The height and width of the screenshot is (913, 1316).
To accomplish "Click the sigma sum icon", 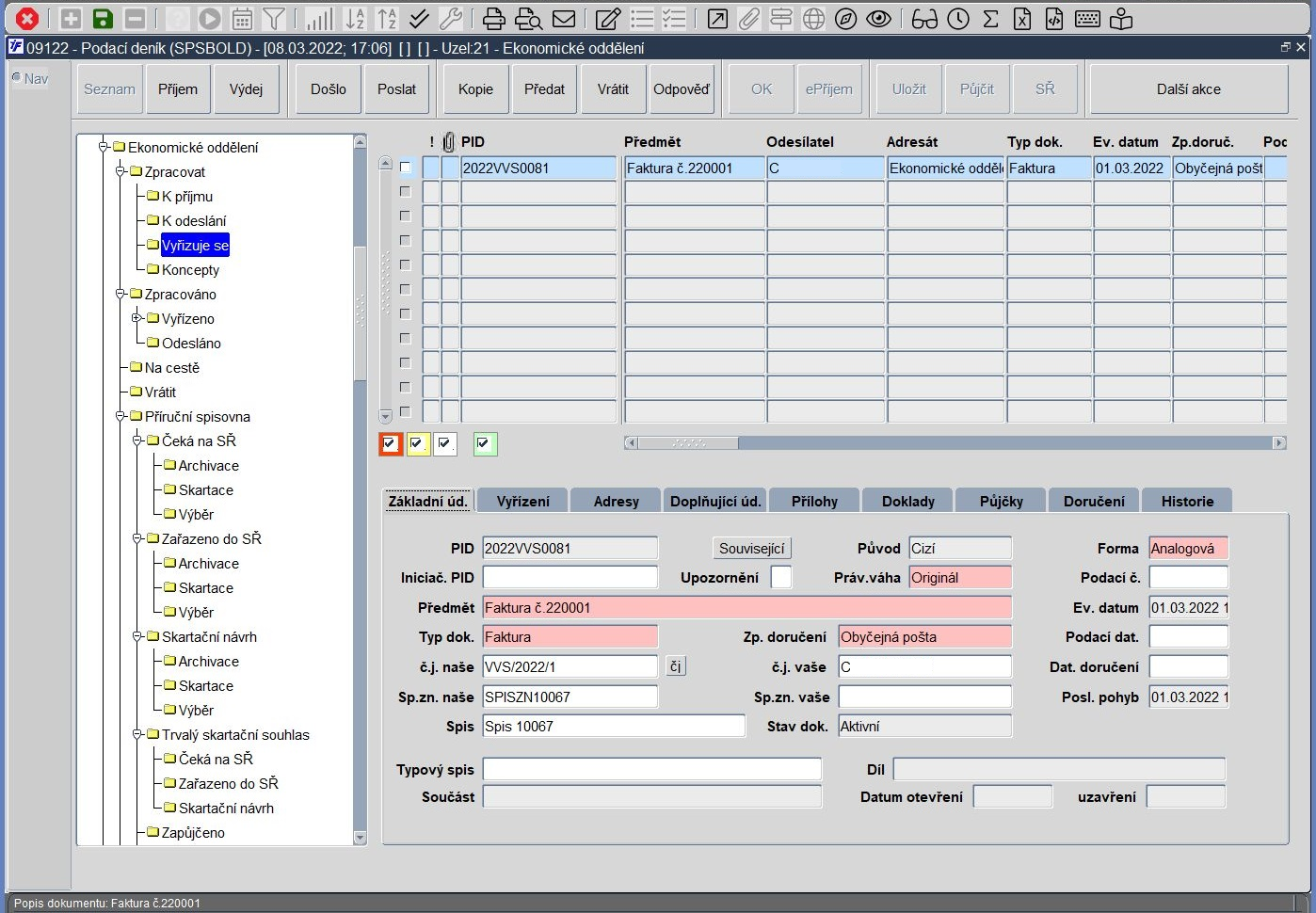I will (x=990, y=19).
